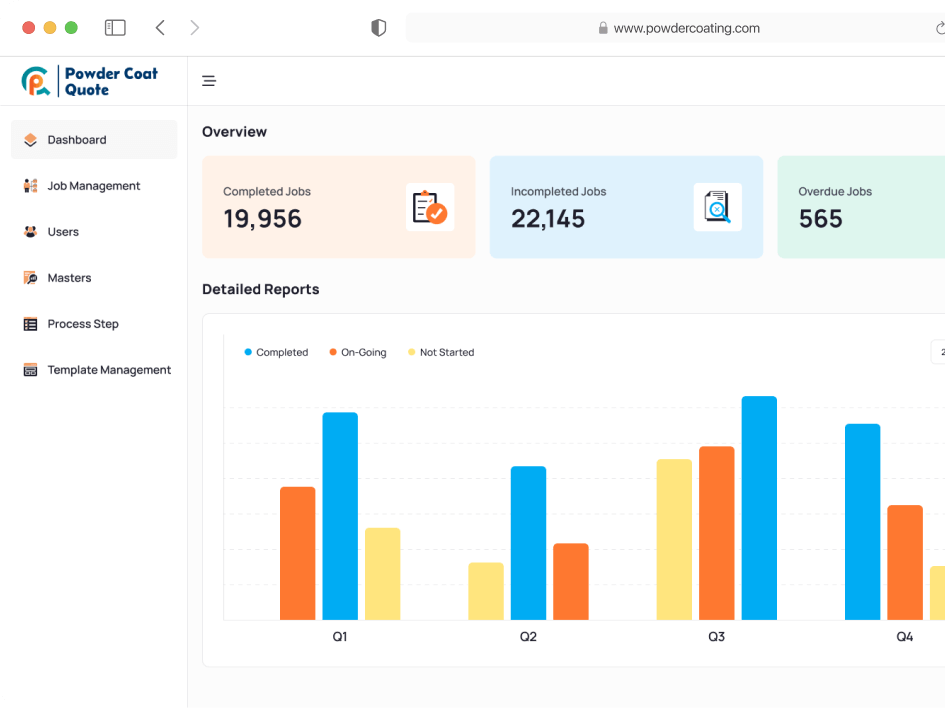Screen dimensions: 945x708
Task: Click the Completed Jobs clipboard icon
Action: tap(429, 207)
